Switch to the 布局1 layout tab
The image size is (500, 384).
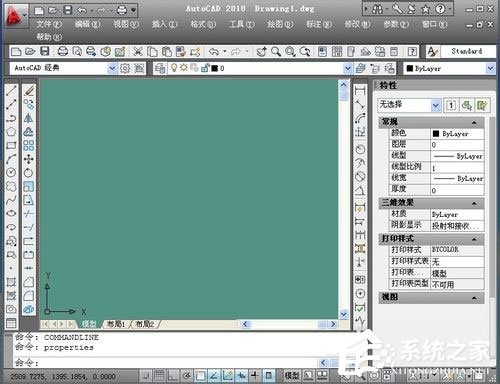[x=116, y=324]
